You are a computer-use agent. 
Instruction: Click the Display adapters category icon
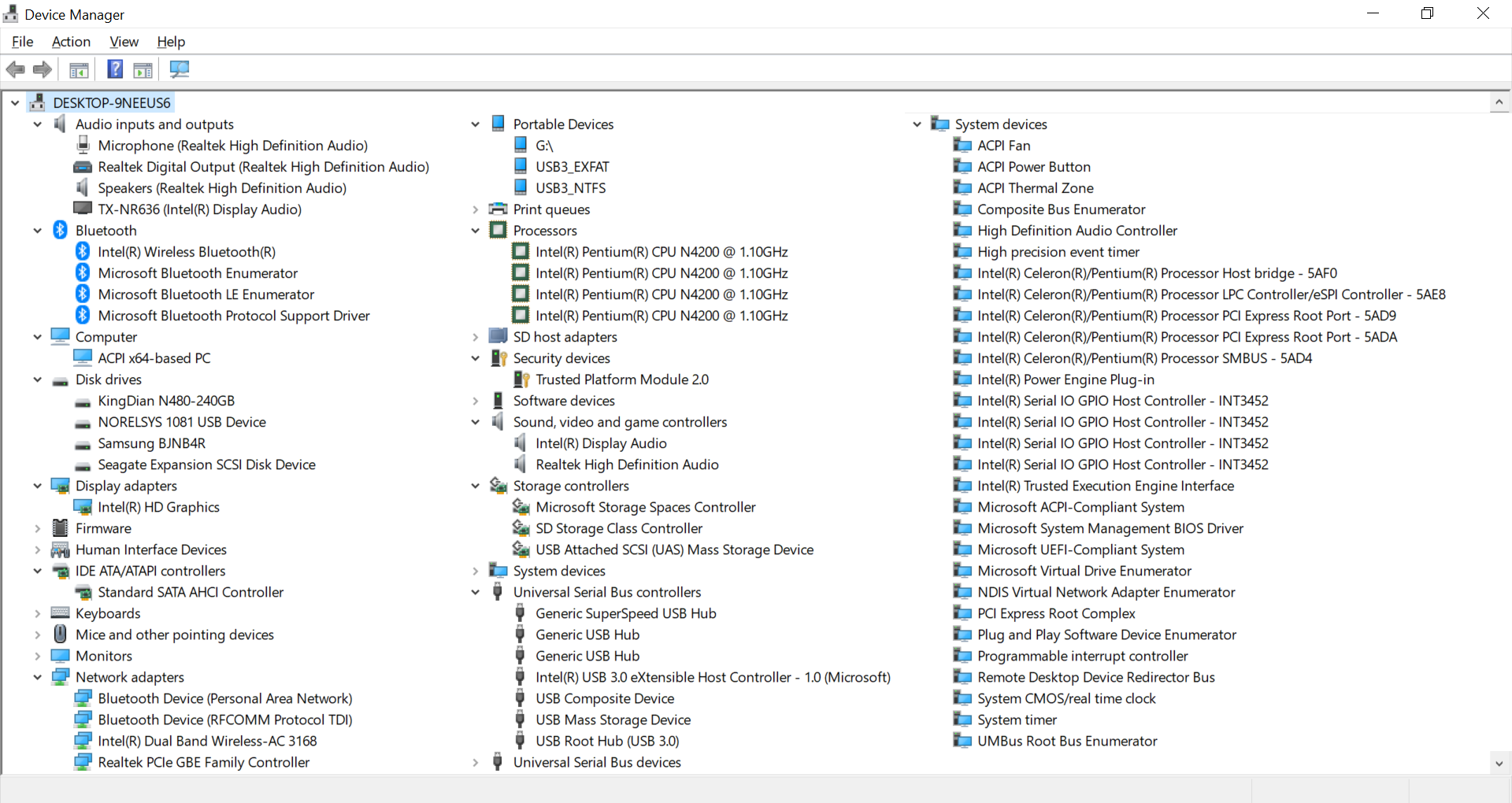click(61, 486)
